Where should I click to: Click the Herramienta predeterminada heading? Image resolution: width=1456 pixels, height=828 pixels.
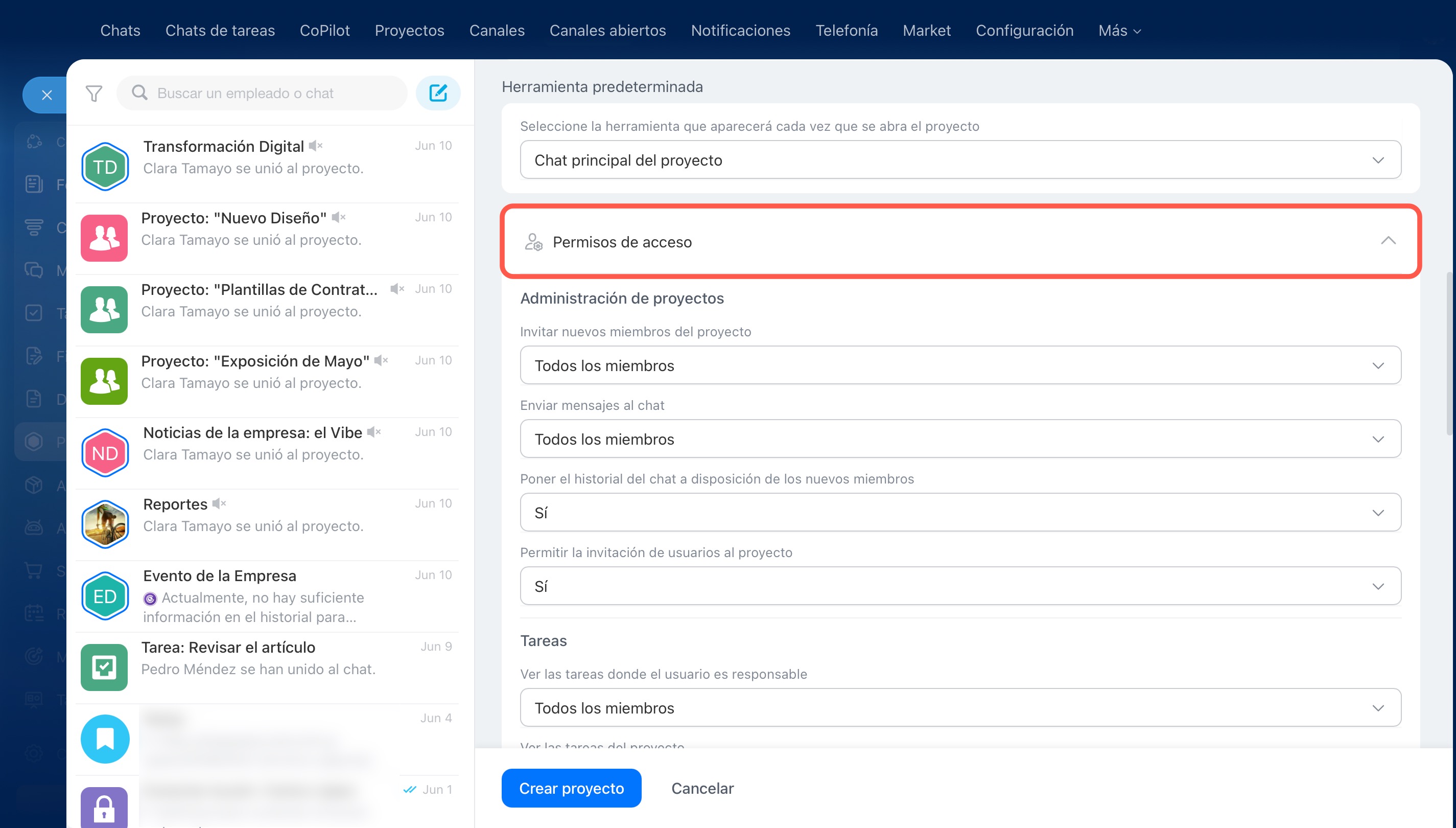tap(602, 86)
